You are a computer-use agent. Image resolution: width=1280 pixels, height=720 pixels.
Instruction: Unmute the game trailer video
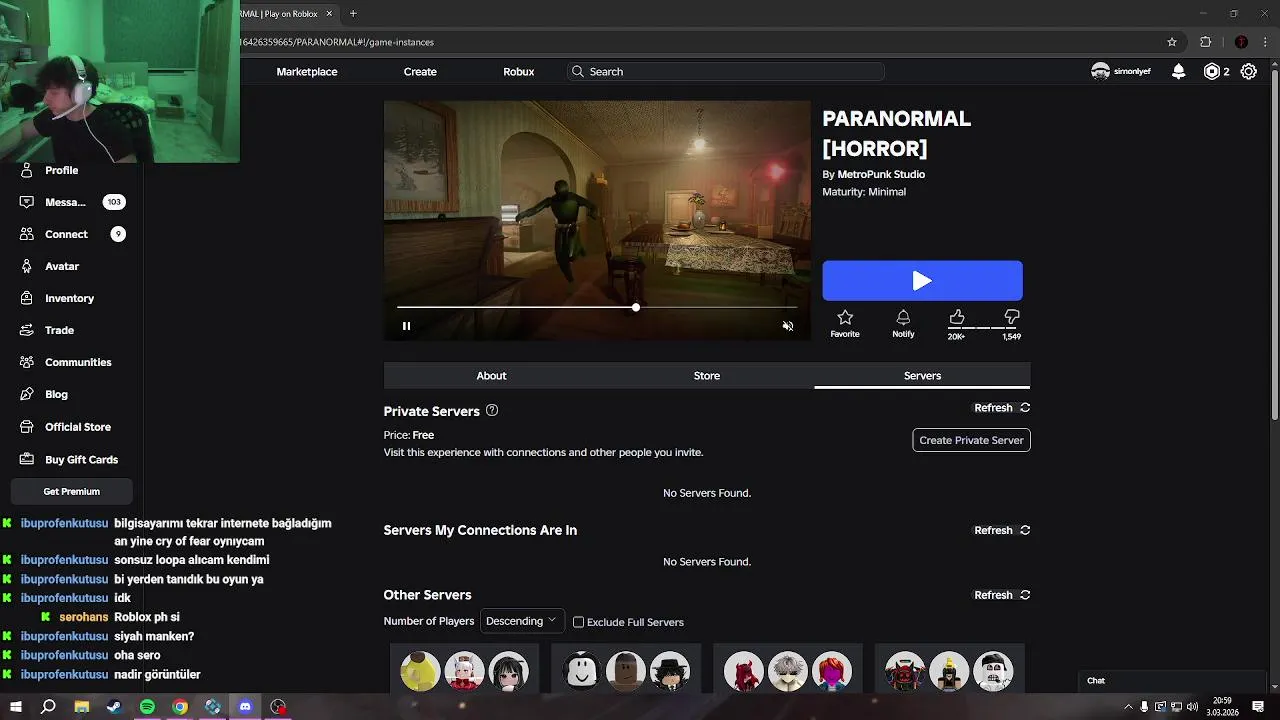pos(788,326)
